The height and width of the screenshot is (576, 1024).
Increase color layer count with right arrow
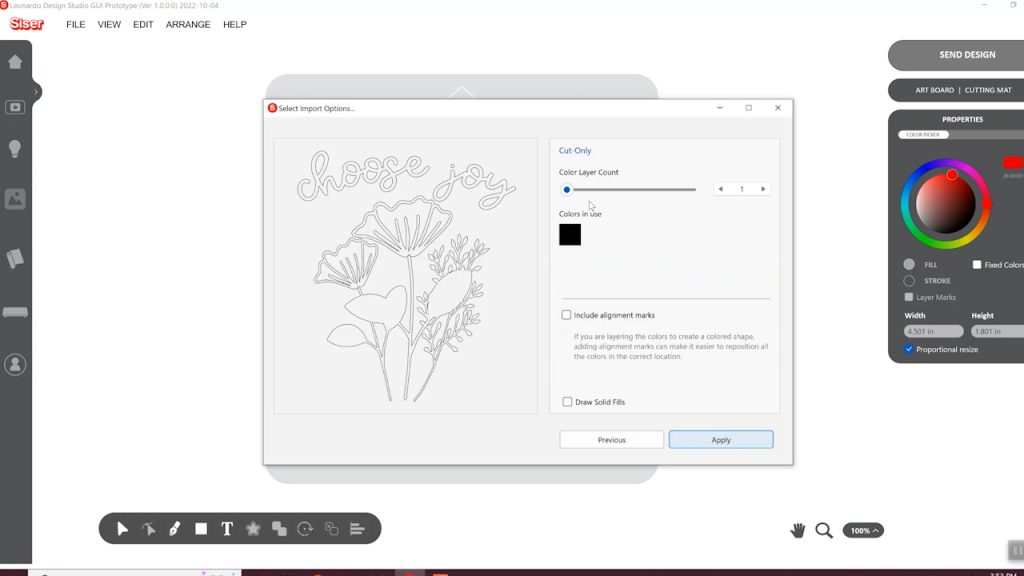click(763, 189)
